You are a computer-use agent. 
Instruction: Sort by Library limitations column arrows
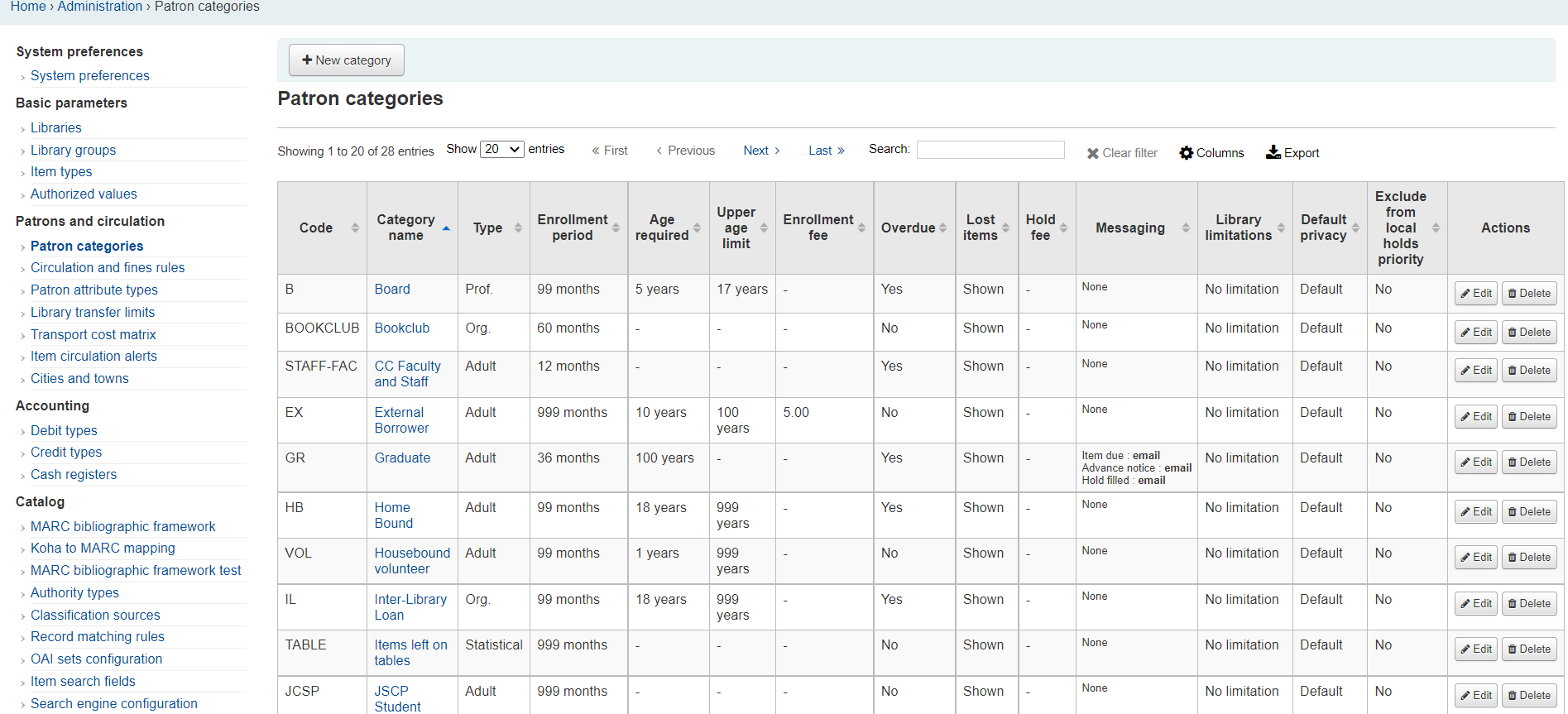pos(1281,228)
